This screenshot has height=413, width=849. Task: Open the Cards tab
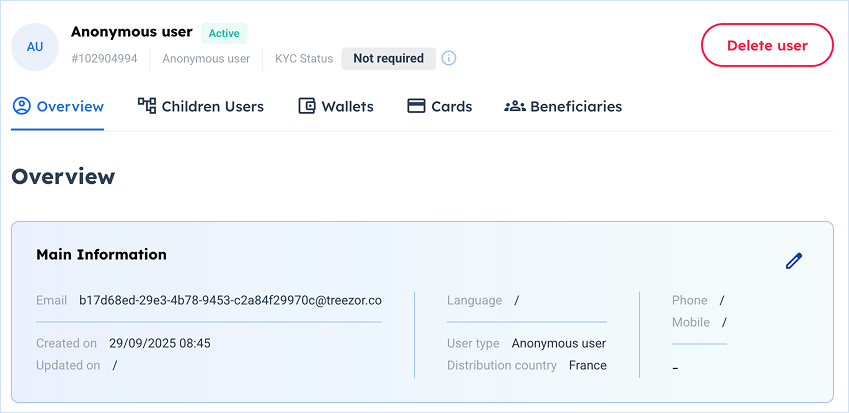coord(451,106)
